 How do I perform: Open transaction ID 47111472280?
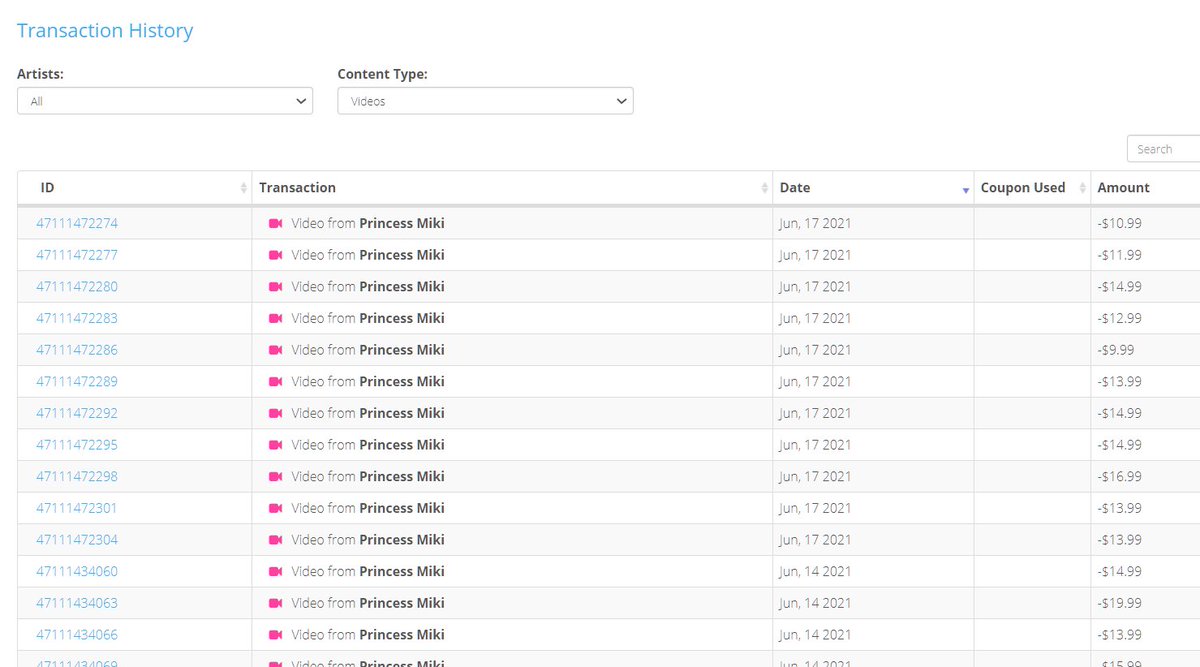point(77,287)
